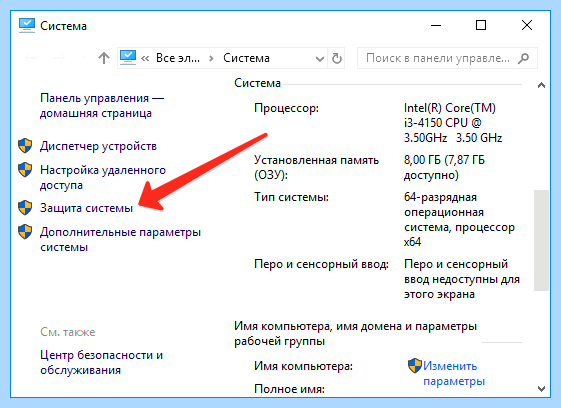Click the shield icon beside Диспетчер устройств

click(x=25, y=146)
